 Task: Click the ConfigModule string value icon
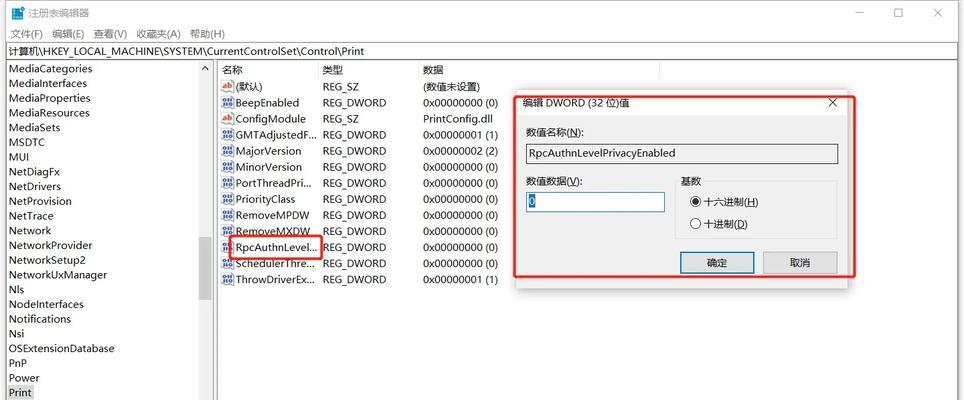point(227,119)
